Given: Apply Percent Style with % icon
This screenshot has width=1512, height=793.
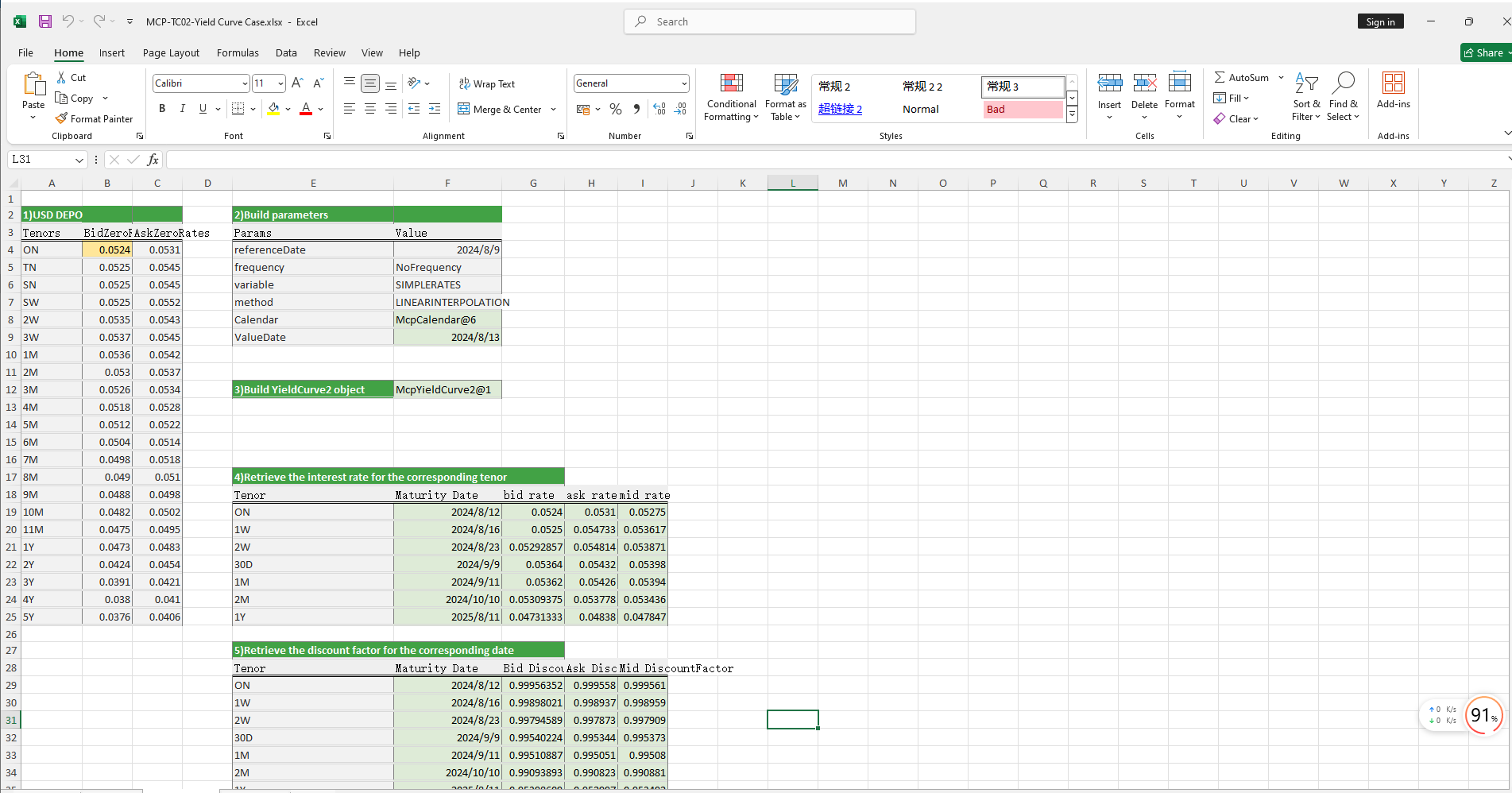Looking at the screenshot, I should coord(616,109).
